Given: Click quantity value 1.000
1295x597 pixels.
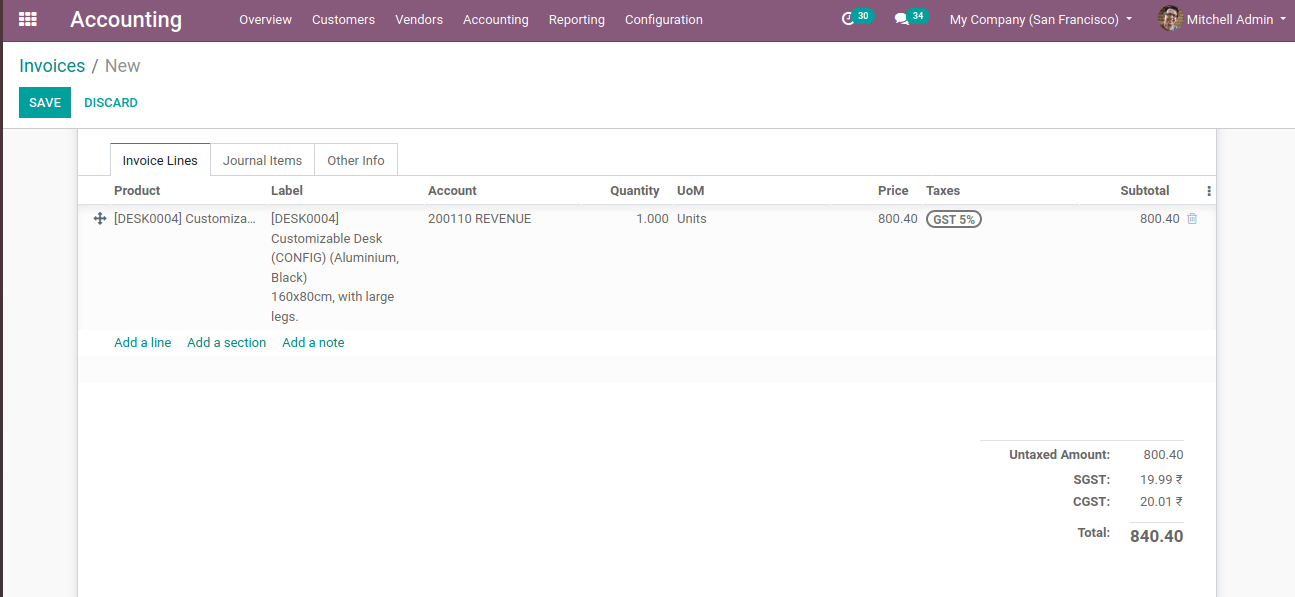Looking at the screenshot, I should [652, 219].
